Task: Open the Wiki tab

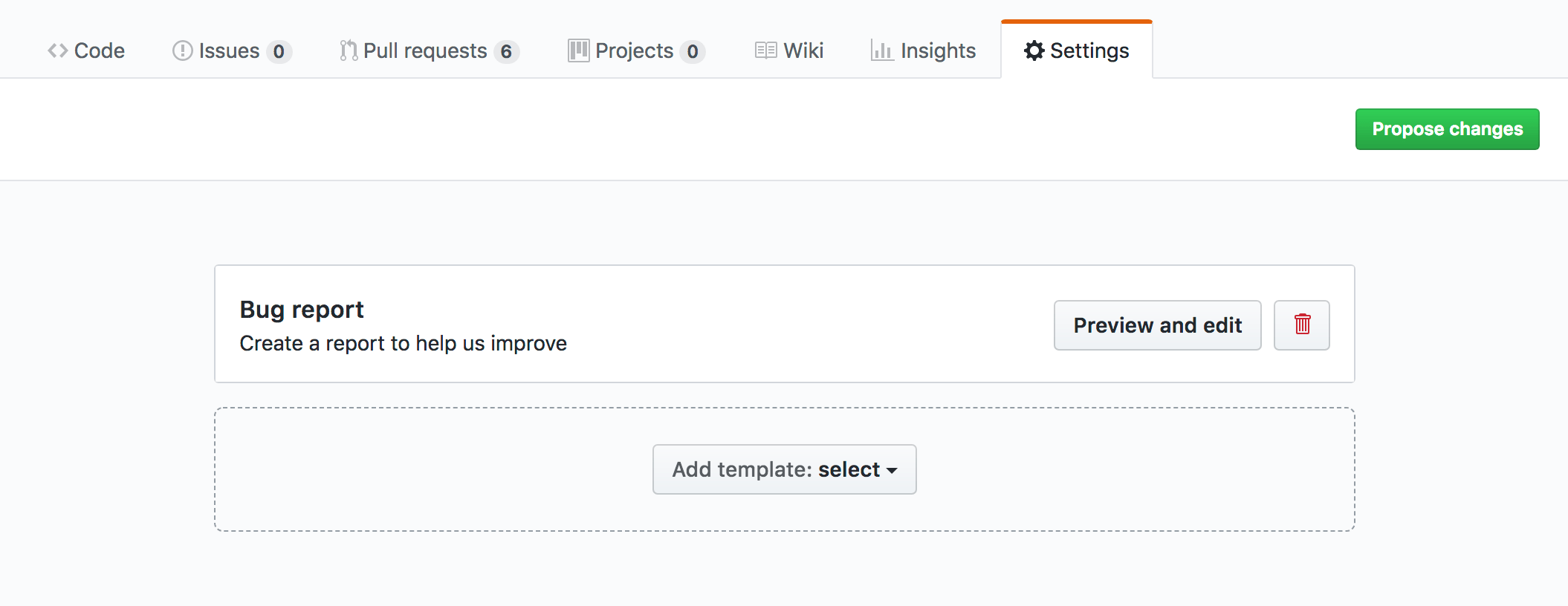Action: point(803,50)
